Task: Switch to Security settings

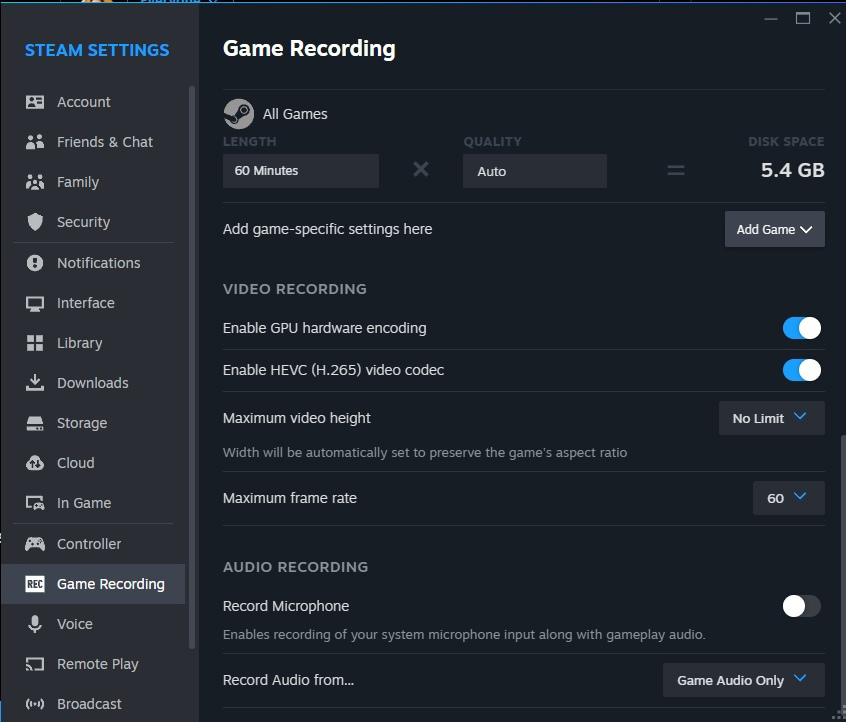Action: coord(93,222)
